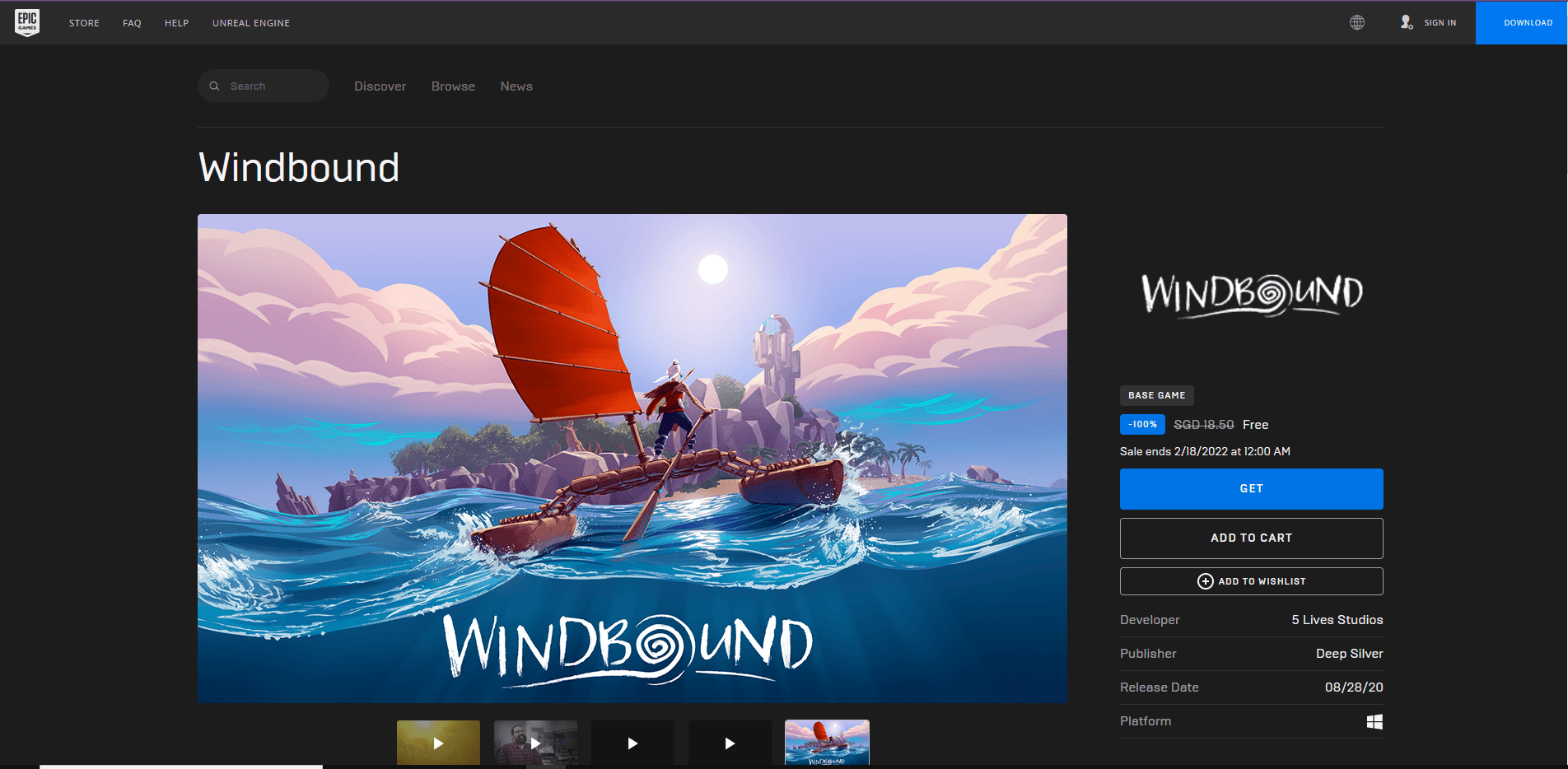The height and width of the screenshot is (769, 1568).
Task: Click the main Windbound hero image
Action: pyautogui.click(x=632, y=459)
